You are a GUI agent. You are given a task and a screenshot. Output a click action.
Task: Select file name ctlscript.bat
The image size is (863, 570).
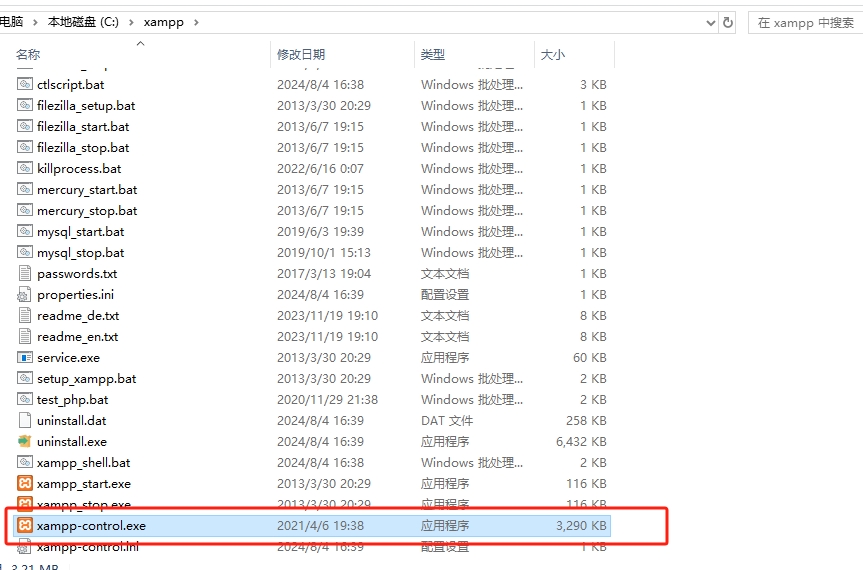click(70, 84)
